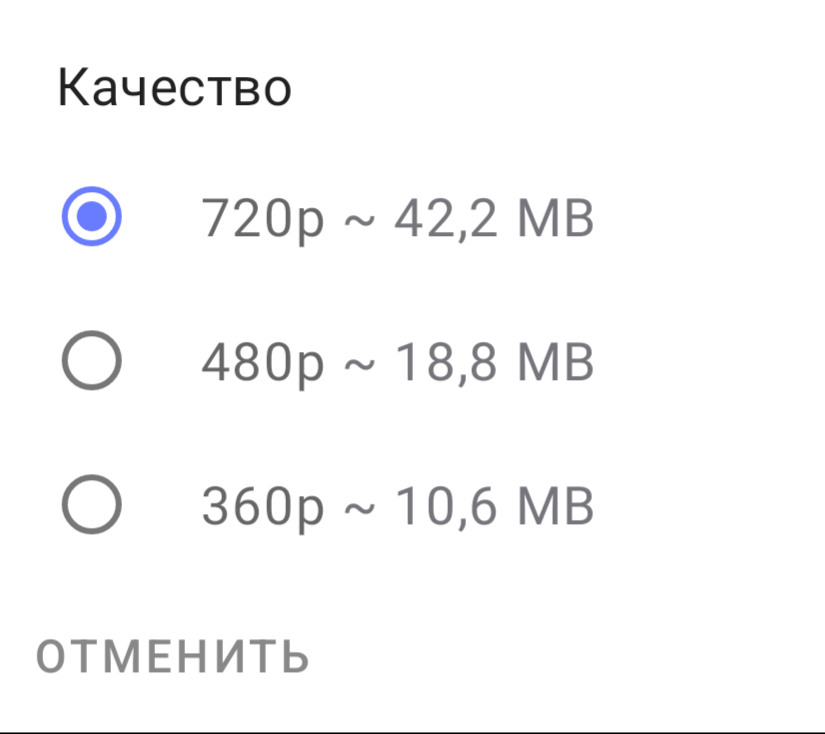Click the ОТМЕНИТЬ cancel button
Screen dimensions: 825x734
click(x=172, y=656)
